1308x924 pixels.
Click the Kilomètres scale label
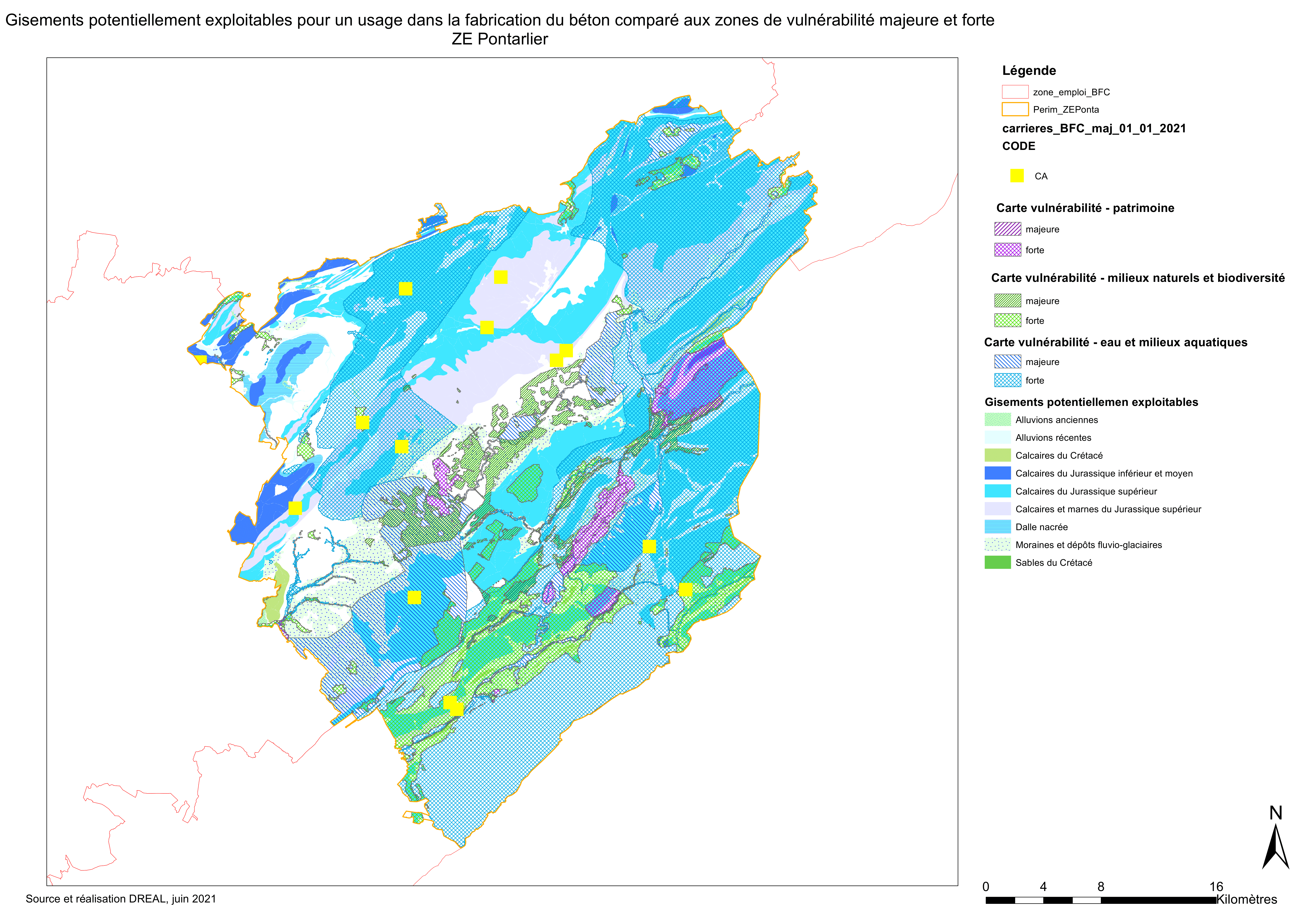(1246, 900)
